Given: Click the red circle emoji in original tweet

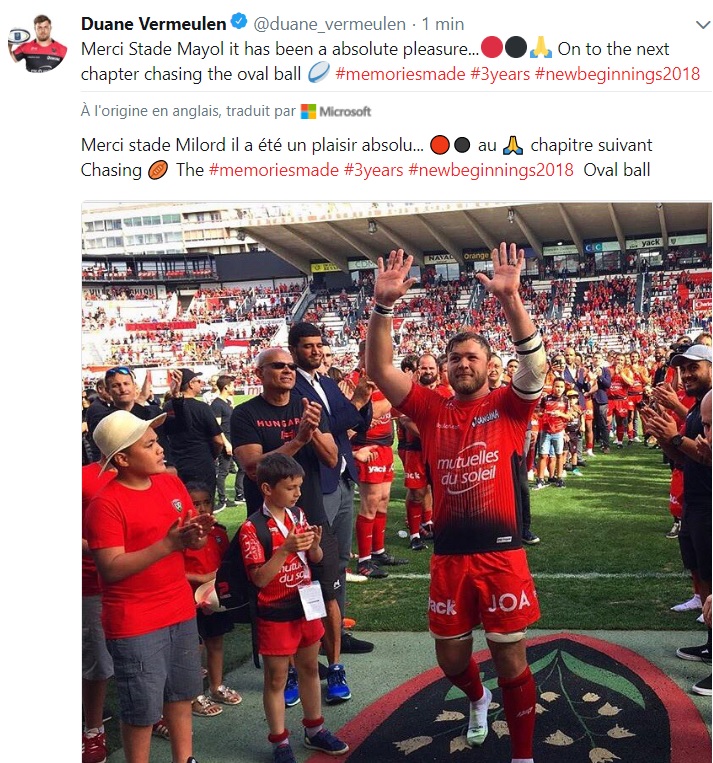Looking at the screenshot, I should (492, 48).
